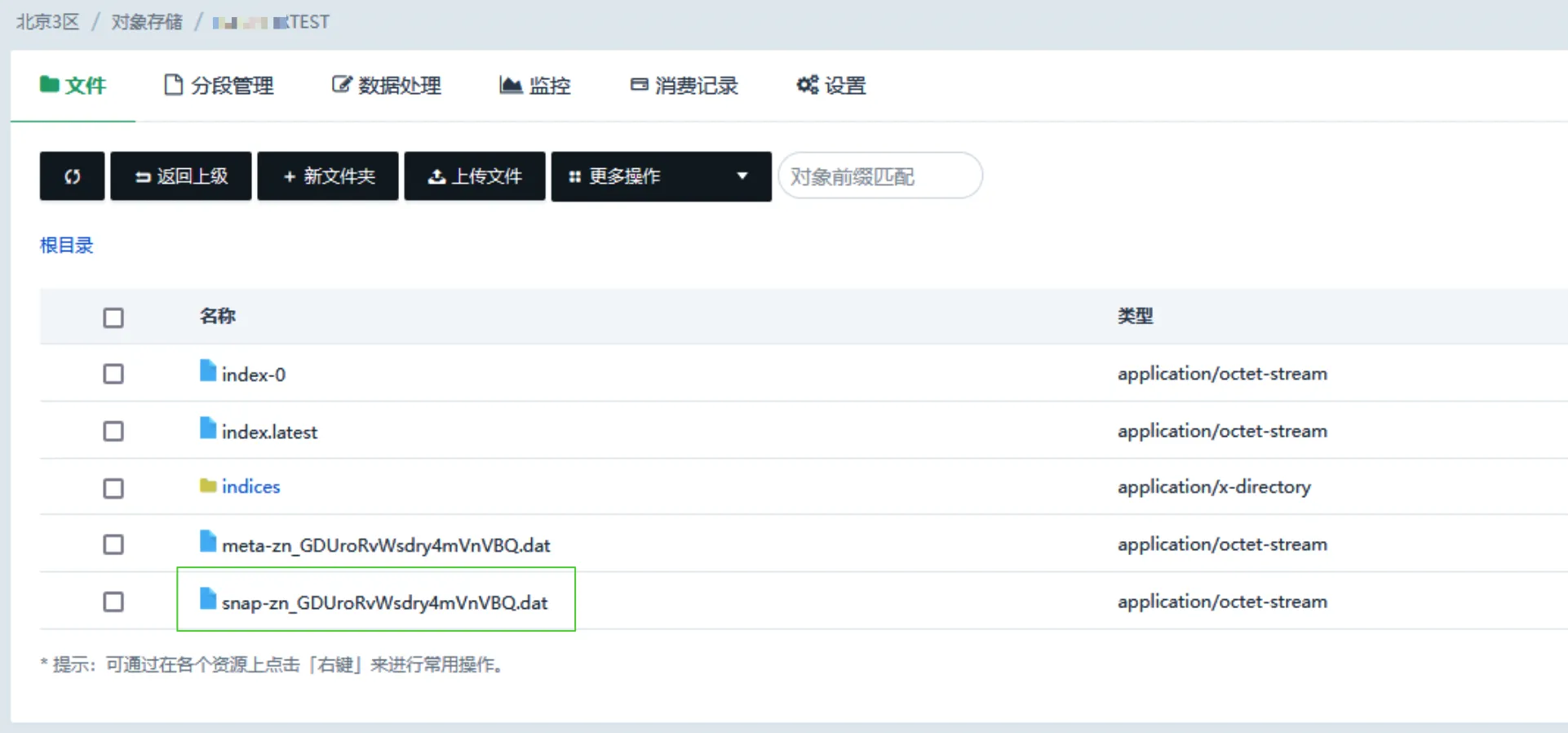Create a folder with 新文件夹 button
The width and height of the screenshot is (1568, 733).
click(x=328, y=176)
